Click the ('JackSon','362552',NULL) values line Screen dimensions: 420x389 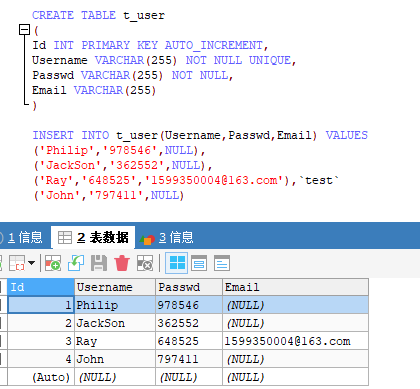(123, 165)
